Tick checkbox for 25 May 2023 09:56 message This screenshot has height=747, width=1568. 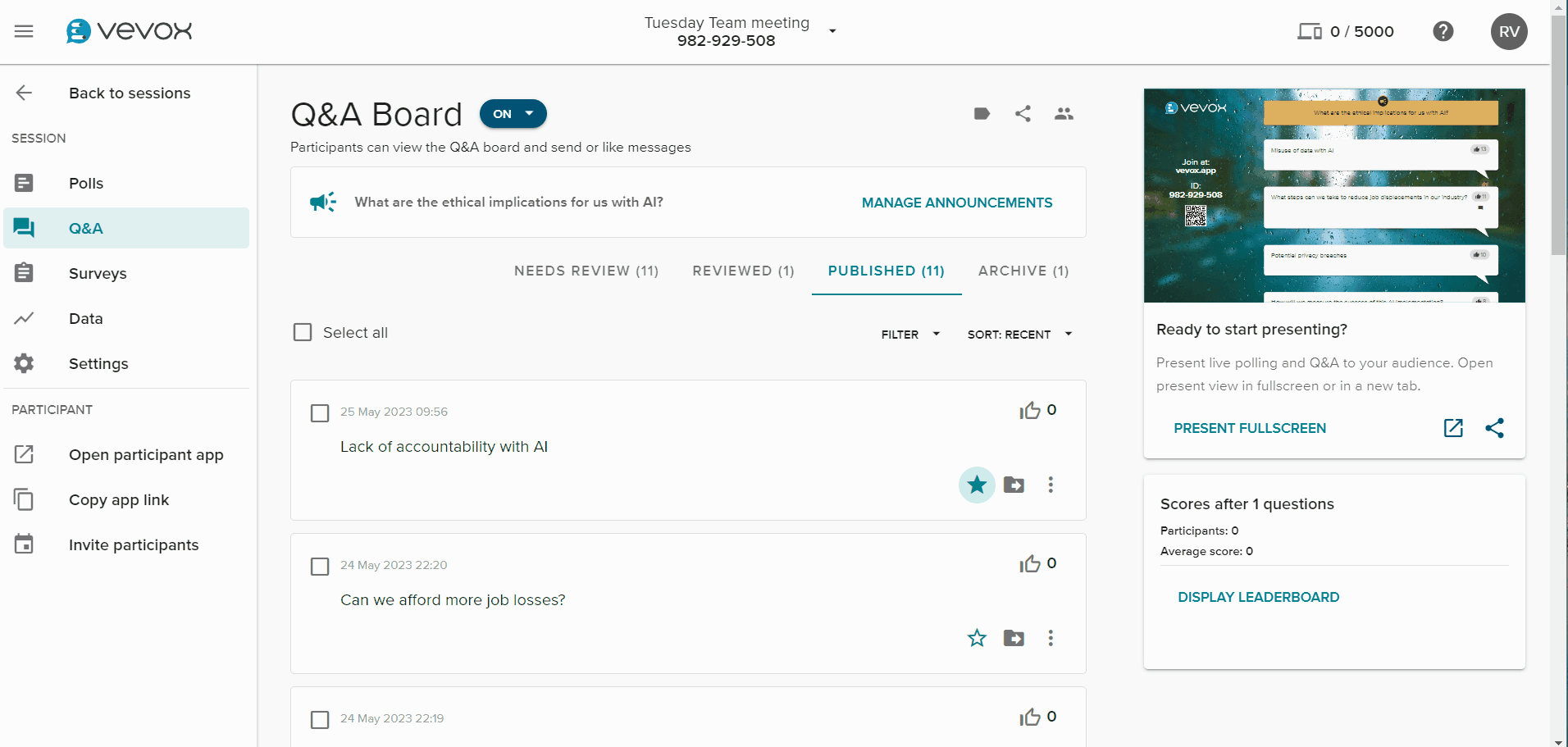tap(320, 412)
